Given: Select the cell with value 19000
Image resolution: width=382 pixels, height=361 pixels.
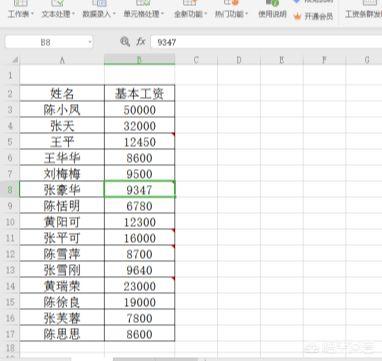Looking at the screenshot, I should pyautogui.click(x=140, y=301).
